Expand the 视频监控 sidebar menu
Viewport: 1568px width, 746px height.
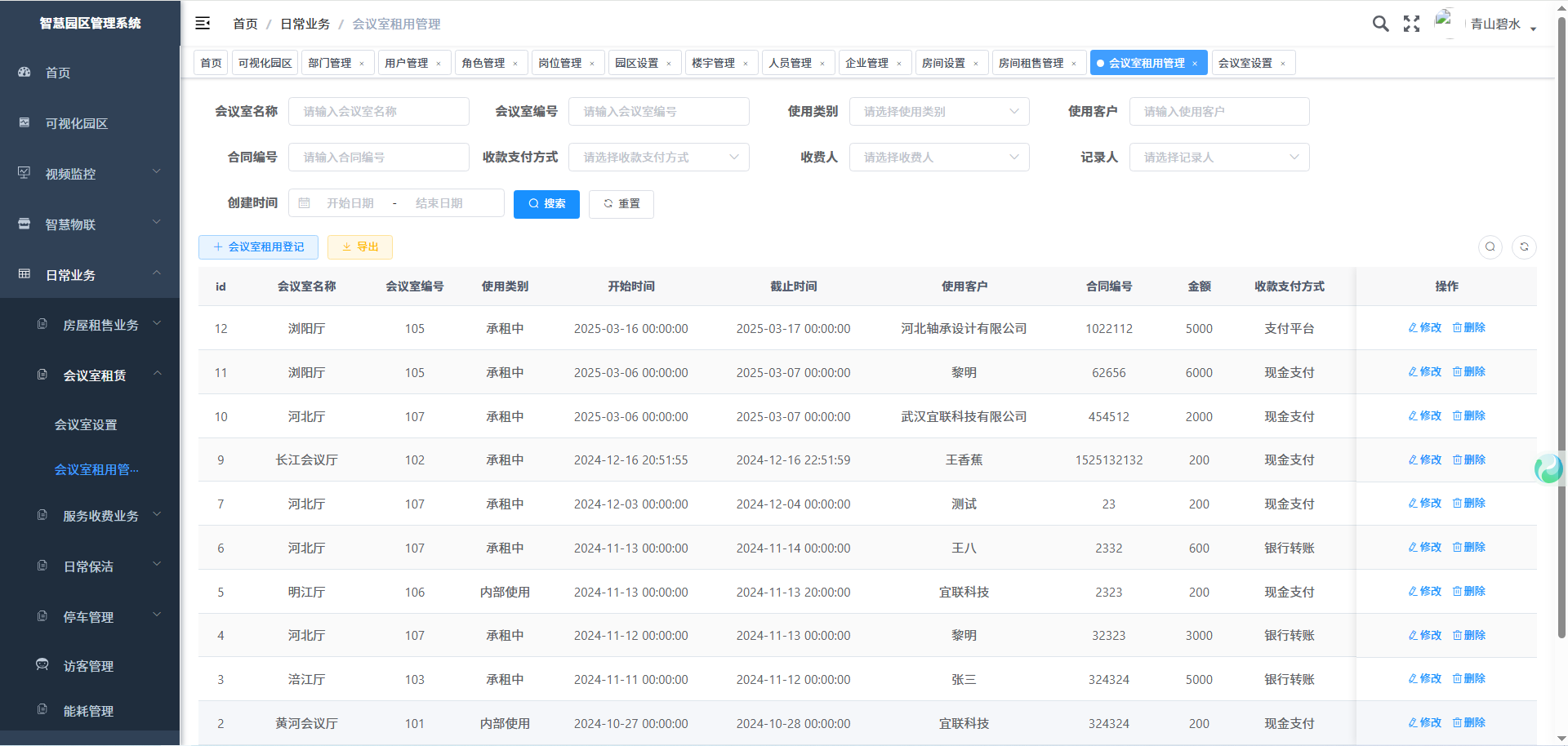pos(90,174)
